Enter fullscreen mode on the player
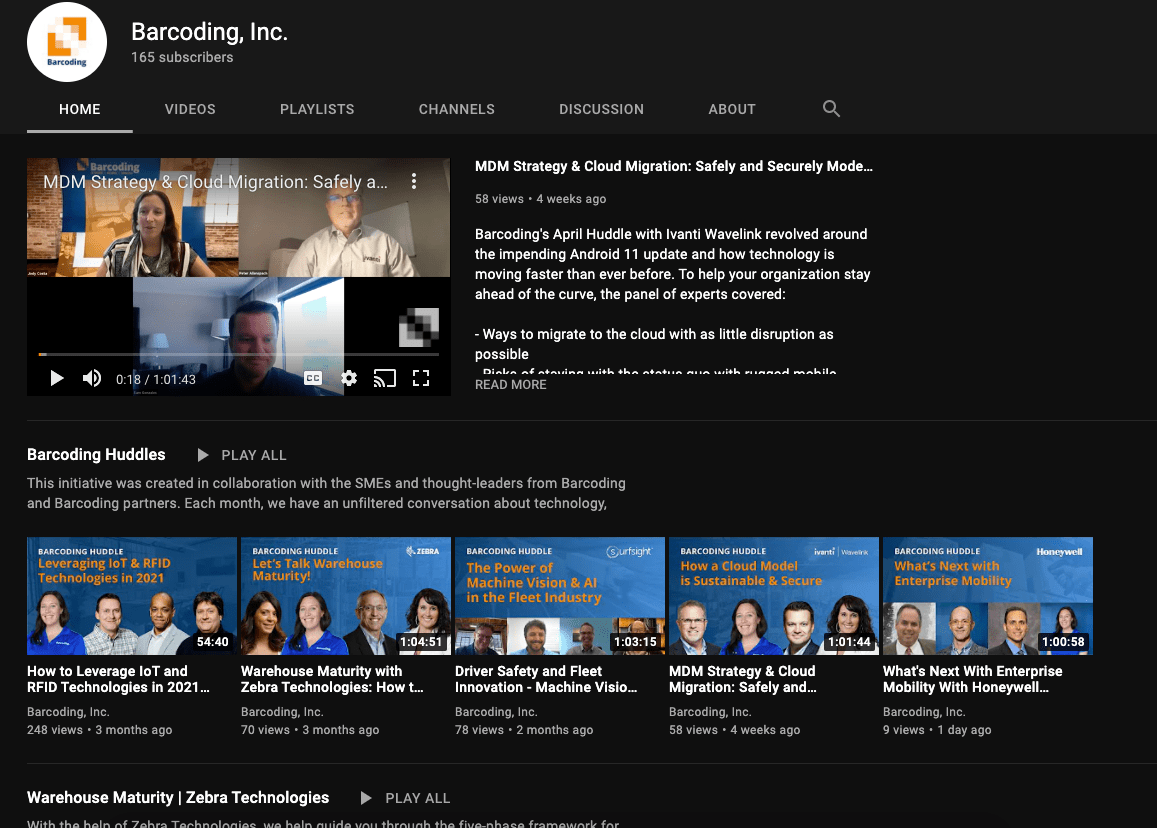1157x828 pixels. [x=421, y=379]
